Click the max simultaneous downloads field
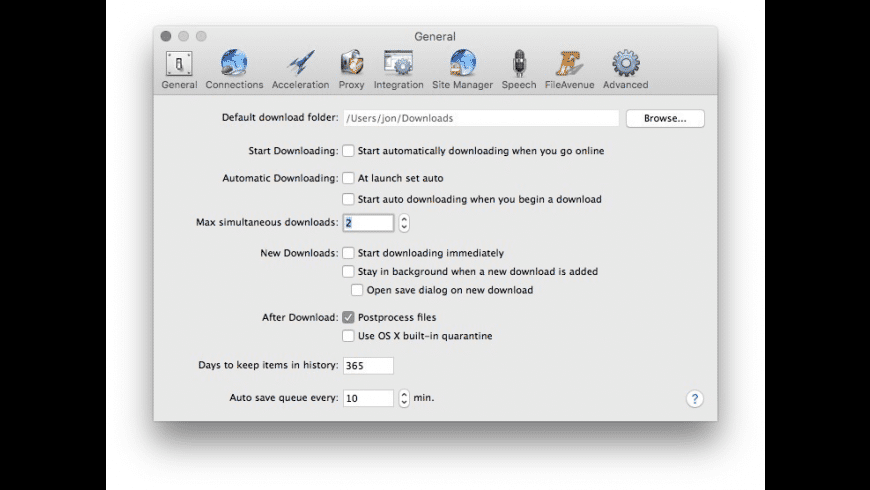The image size is (870, 490). pos(368,223)
